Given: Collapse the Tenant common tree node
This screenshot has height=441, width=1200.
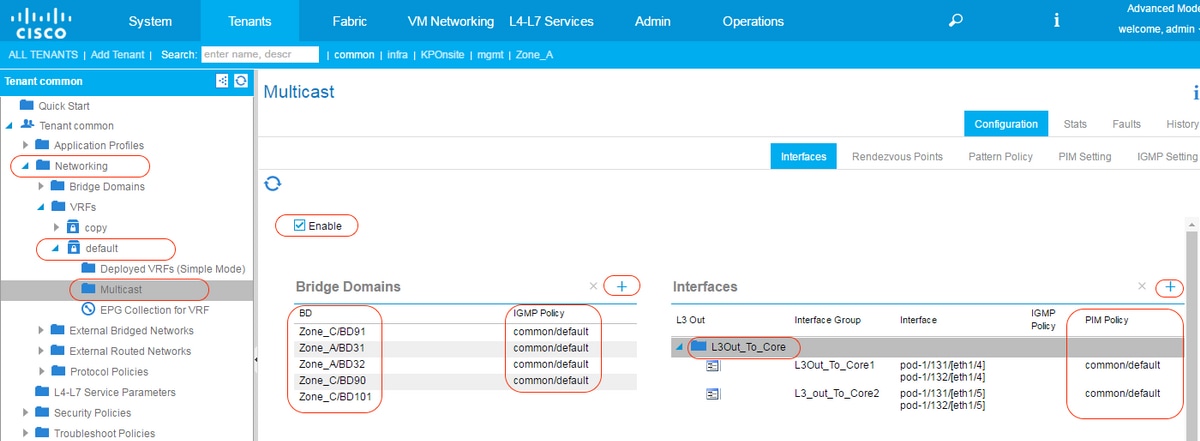Looking at the screenshot, I should click(x=10, y=126).
